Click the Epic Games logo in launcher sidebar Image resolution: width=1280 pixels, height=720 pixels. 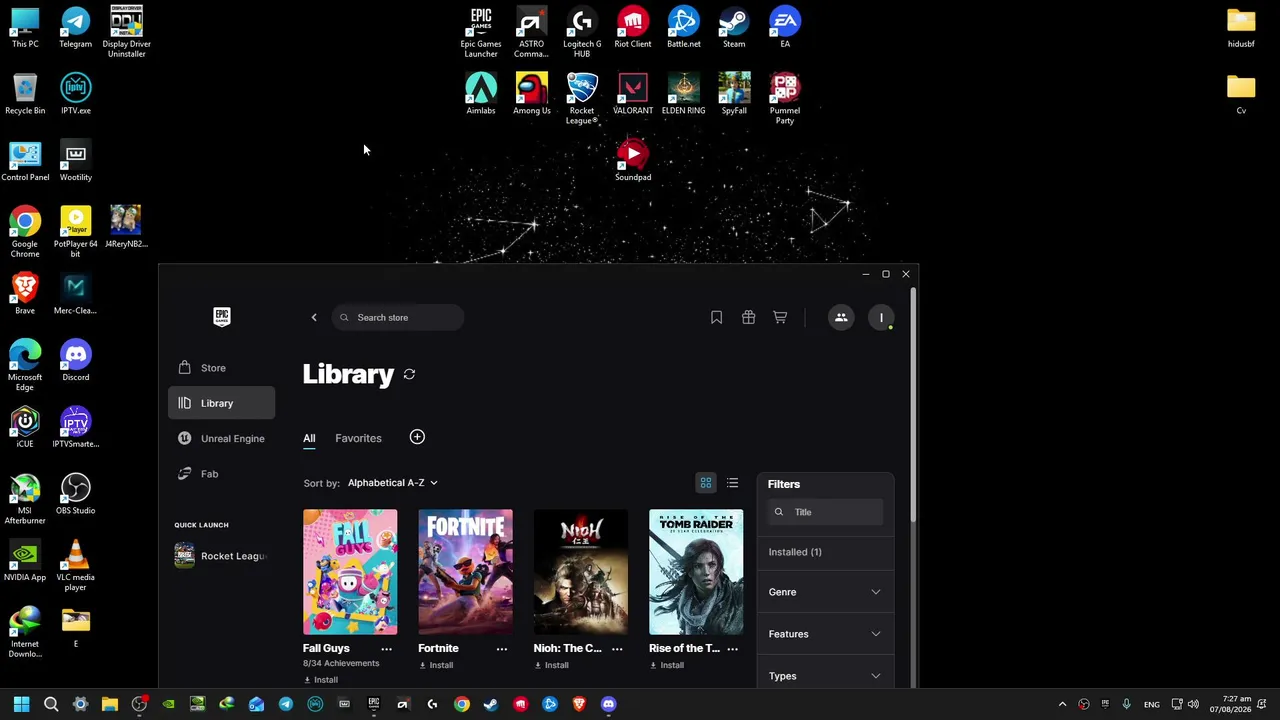[222, 317]
